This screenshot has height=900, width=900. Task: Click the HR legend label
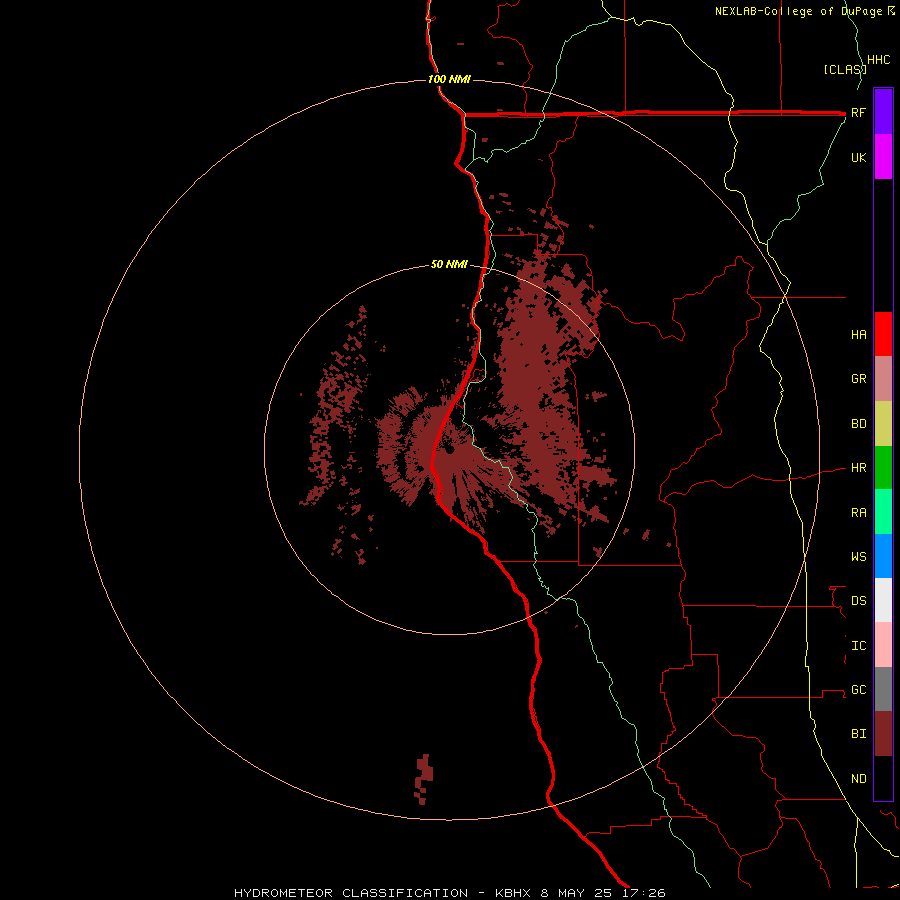[x=859, y=468]
